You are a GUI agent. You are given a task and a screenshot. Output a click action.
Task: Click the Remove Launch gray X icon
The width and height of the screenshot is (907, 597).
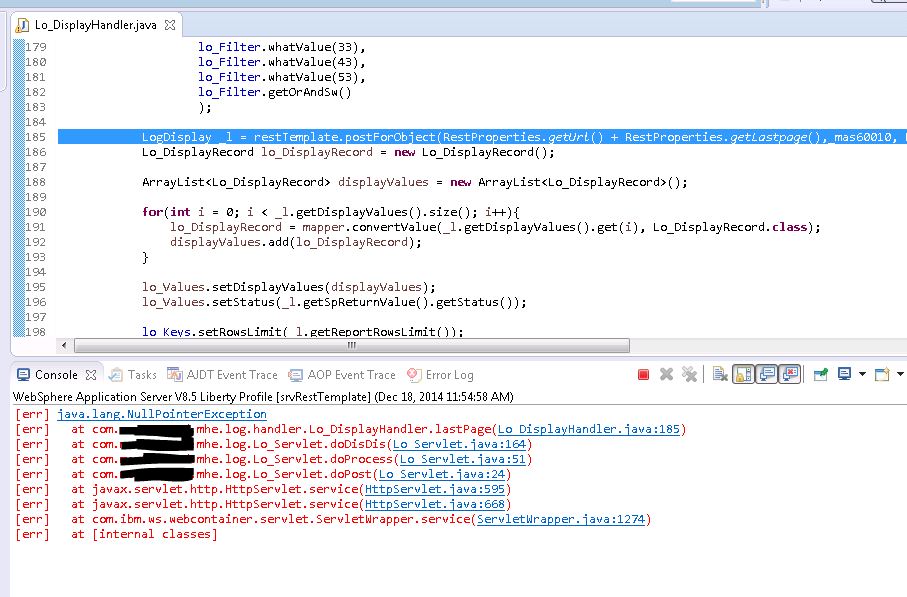coord(666,374)
